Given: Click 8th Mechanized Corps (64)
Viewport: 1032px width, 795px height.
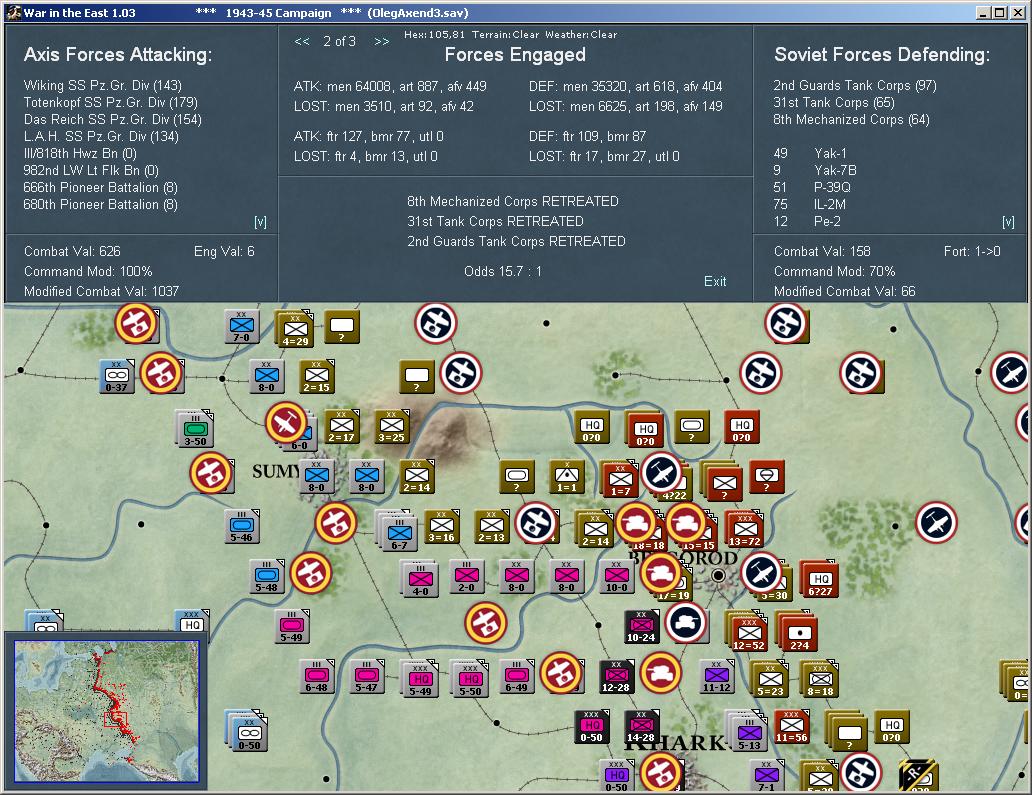Looking at the screenshot, I should click(852, 119).
